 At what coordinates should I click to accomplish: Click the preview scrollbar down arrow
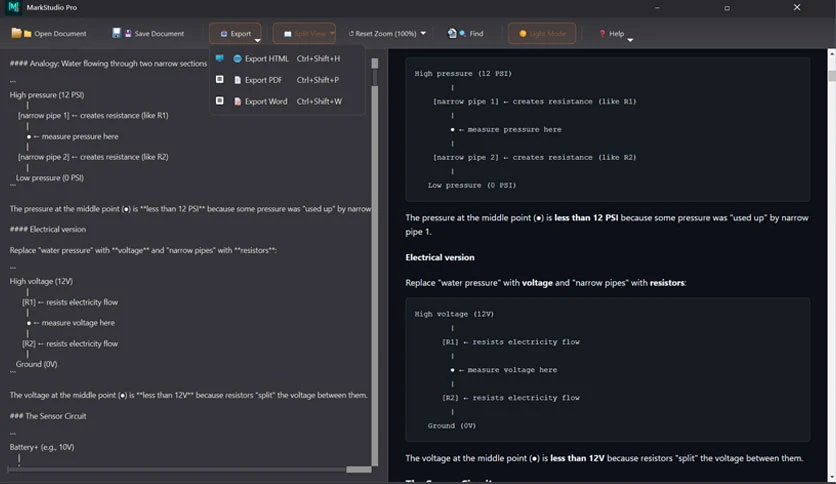[x=832, y=478]
